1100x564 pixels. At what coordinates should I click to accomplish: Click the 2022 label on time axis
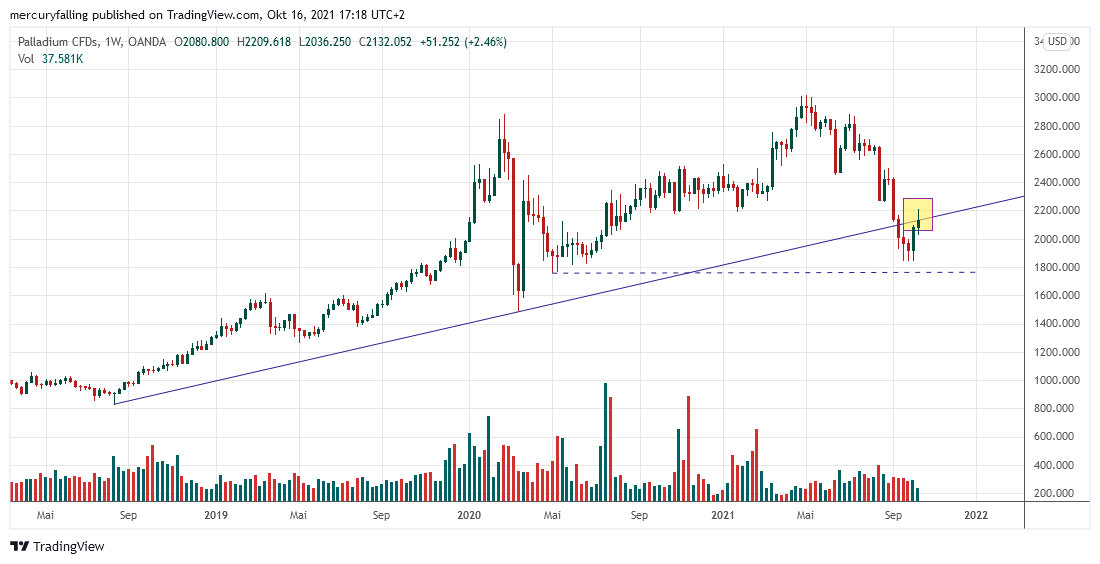click(x=975, y=516)
